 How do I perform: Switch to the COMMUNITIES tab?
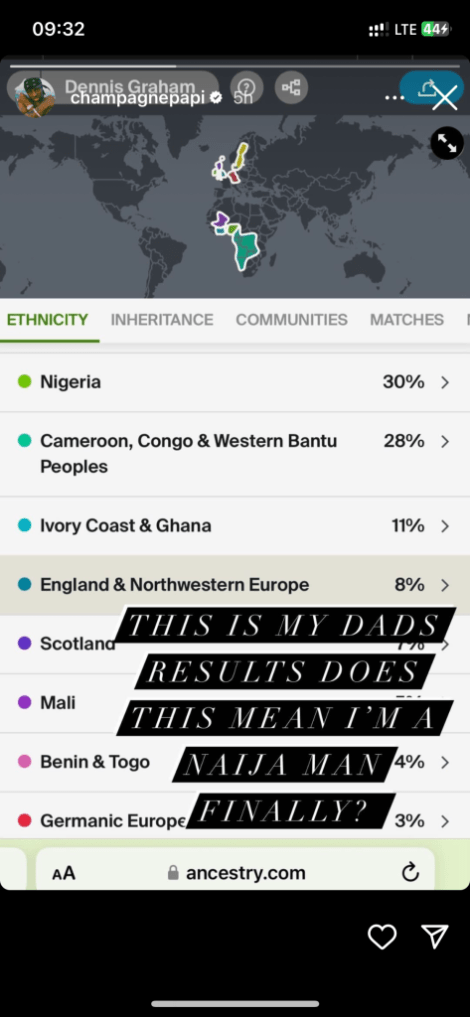[291, 320]
